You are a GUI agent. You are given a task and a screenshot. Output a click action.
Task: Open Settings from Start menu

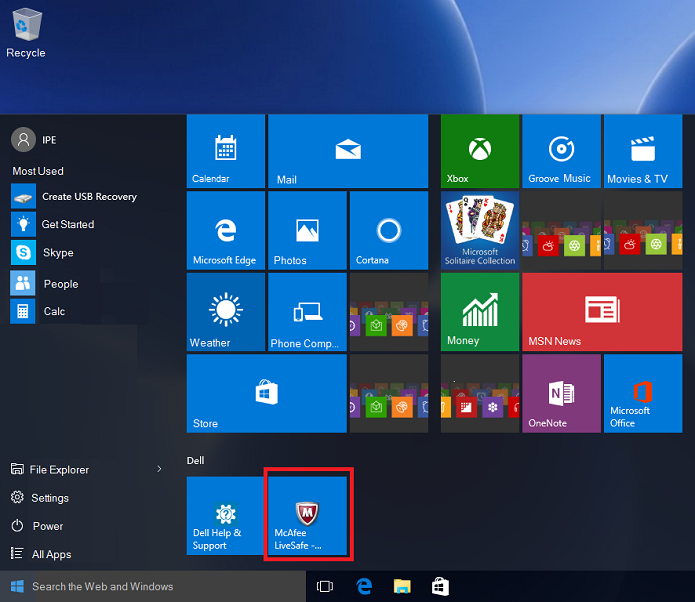[x=40, y=498]
